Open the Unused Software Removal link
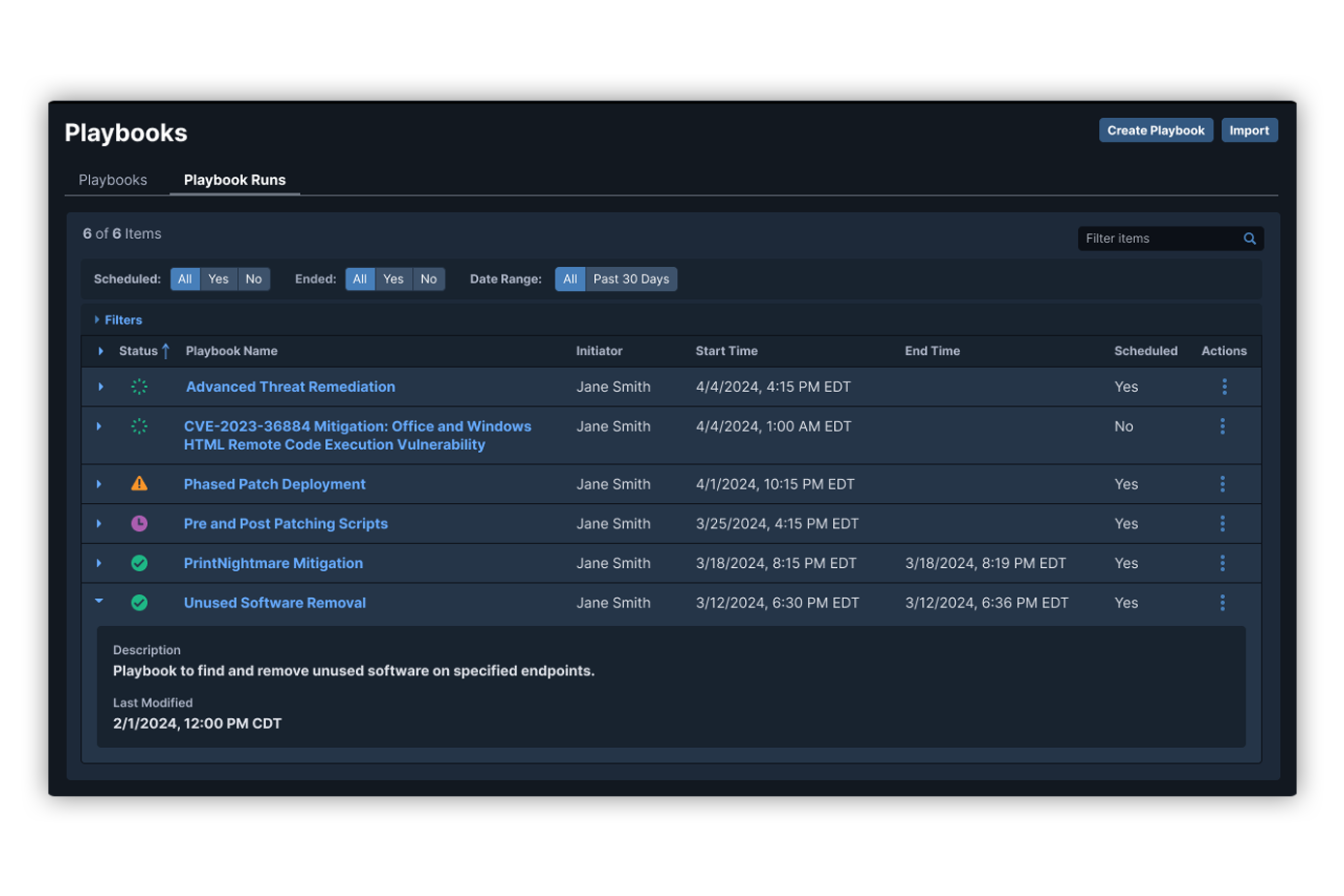Image resolution: width=1344 pixels, height=896 pixels. 275,603
